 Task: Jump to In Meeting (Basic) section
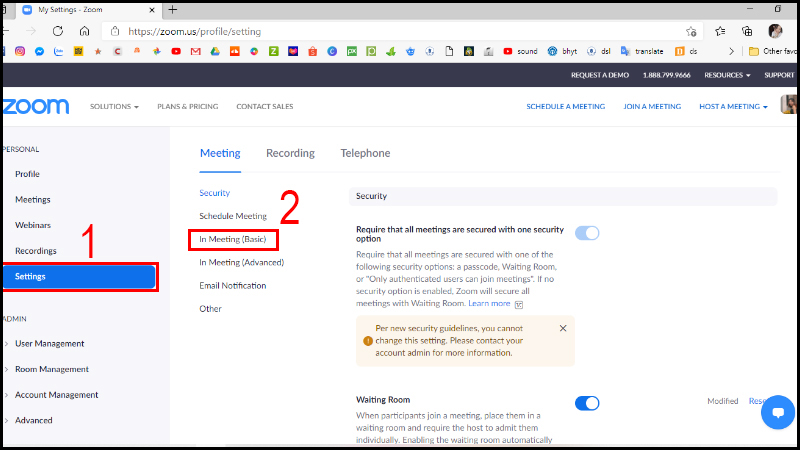[233, 239]
